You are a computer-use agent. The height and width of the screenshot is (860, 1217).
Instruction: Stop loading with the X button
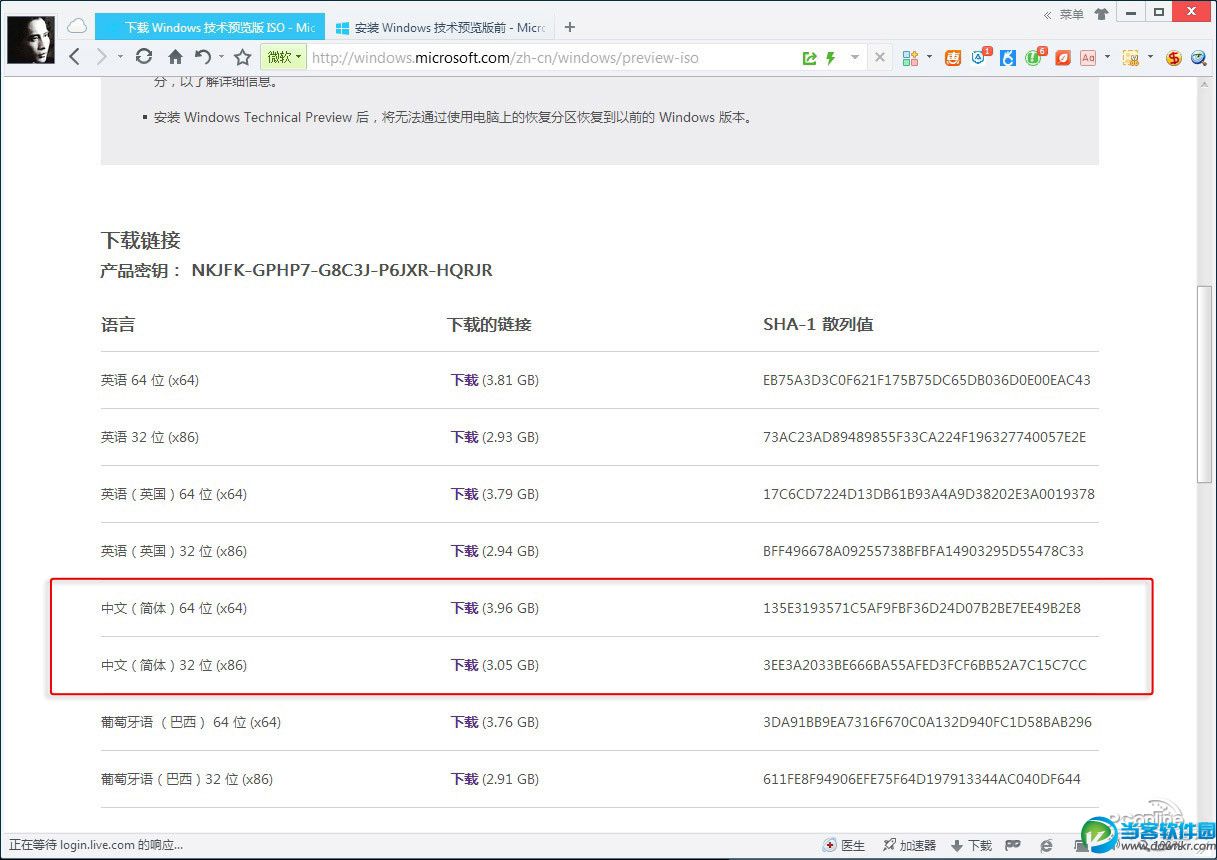pyautogui.click(x=880, y=58)
